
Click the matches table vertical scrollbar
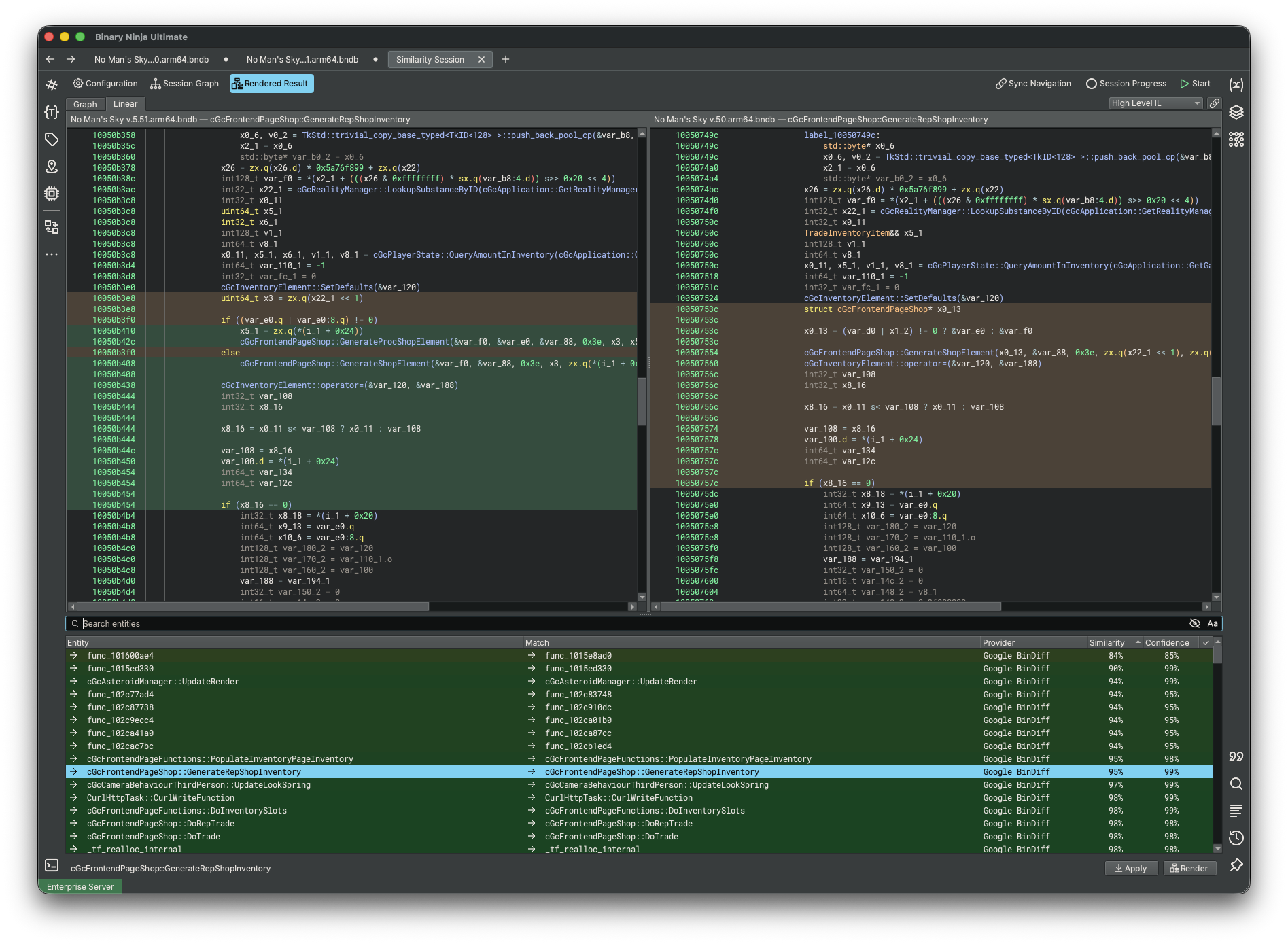pyautogui.click(x=1217, y=746)
